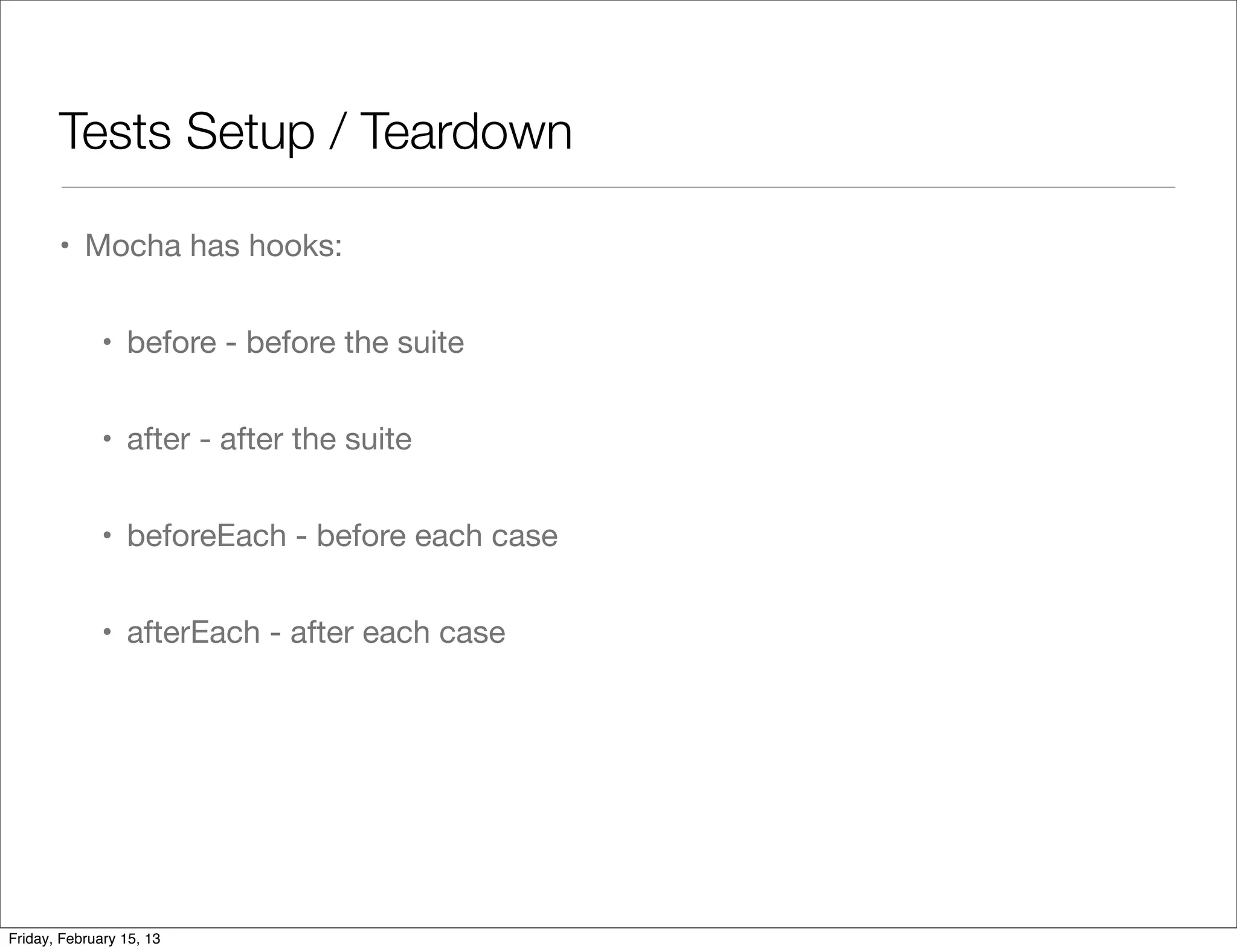The width and height of the screenshot is (1237, 952).
Task: Click the bullet dot beside the "beforeEach" line
Action: coord(107,536)
